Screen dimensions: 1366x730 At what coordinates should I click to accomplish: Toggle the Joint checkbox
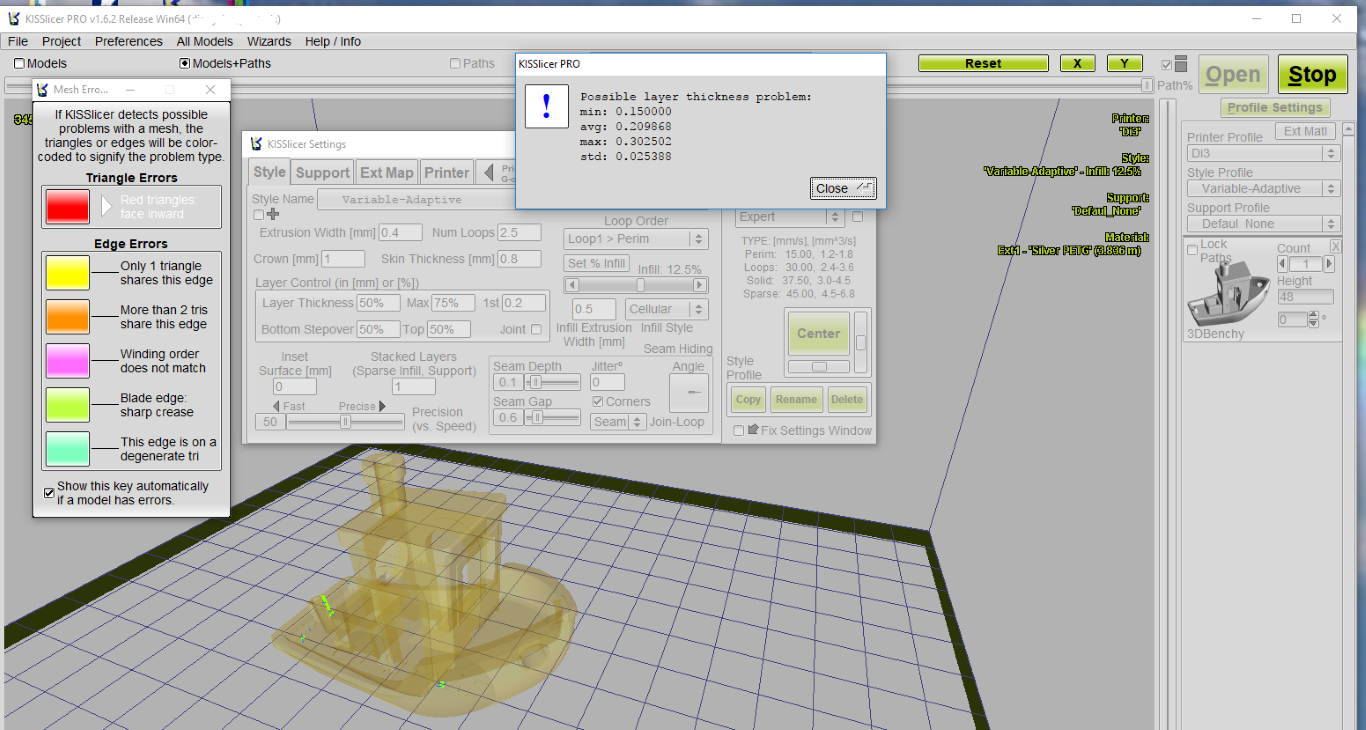(x=536, y=329)
